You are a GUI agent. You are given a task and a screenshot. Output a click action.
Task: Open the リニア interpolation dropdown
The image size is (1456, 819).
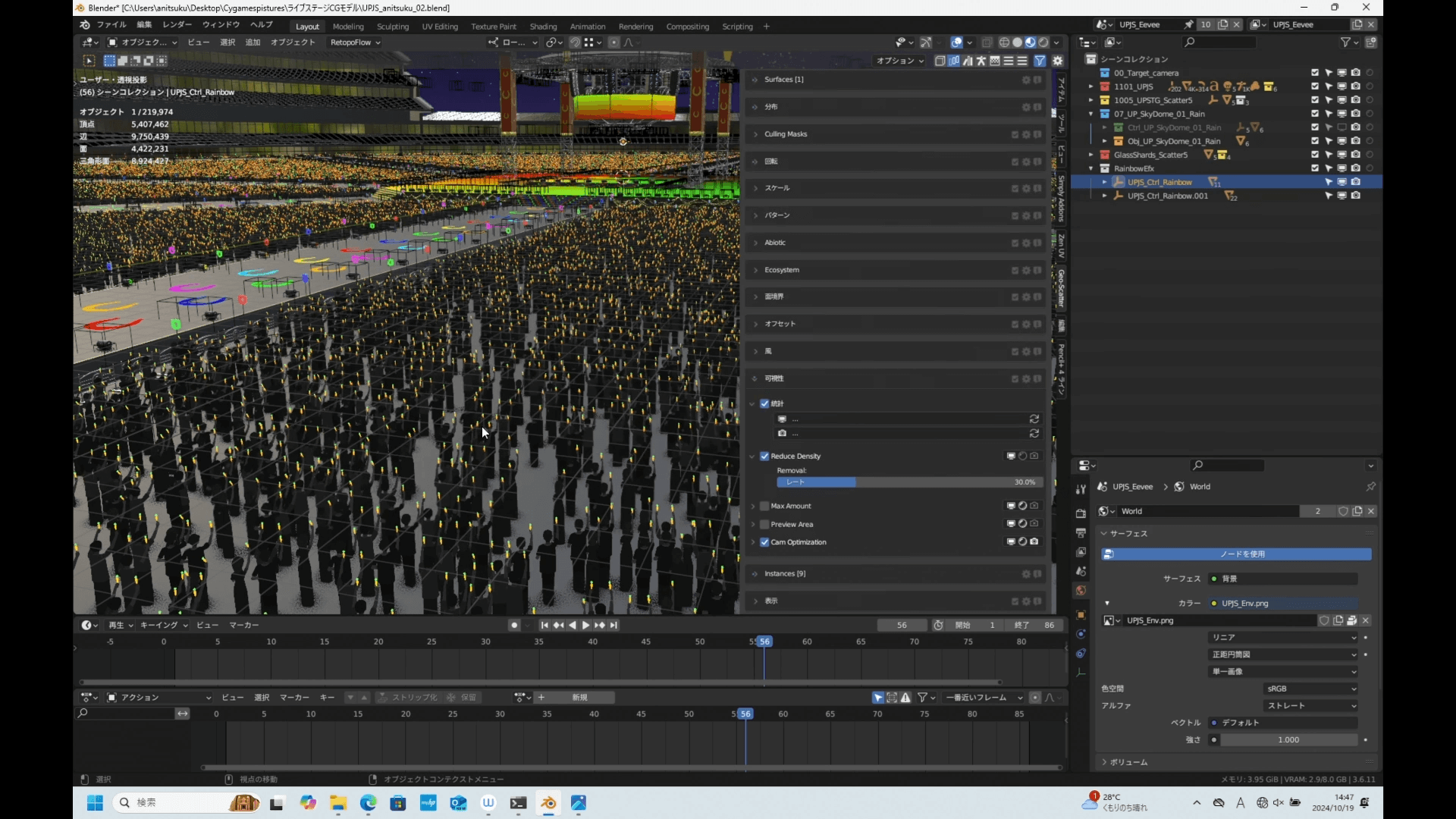click(x=1283, y=638)
